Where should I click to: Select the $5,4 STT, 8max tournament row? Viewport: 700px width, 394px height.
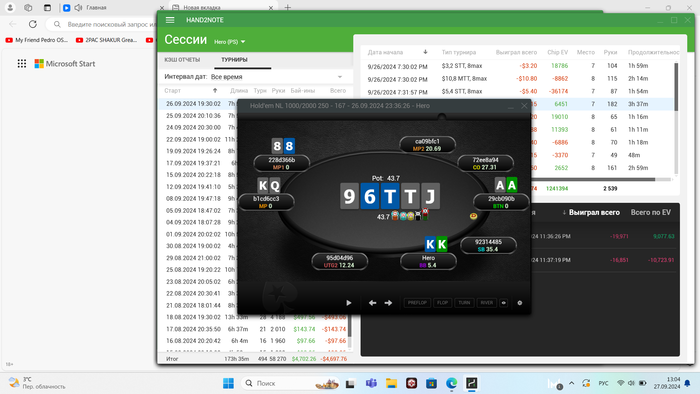click(518, 91)
